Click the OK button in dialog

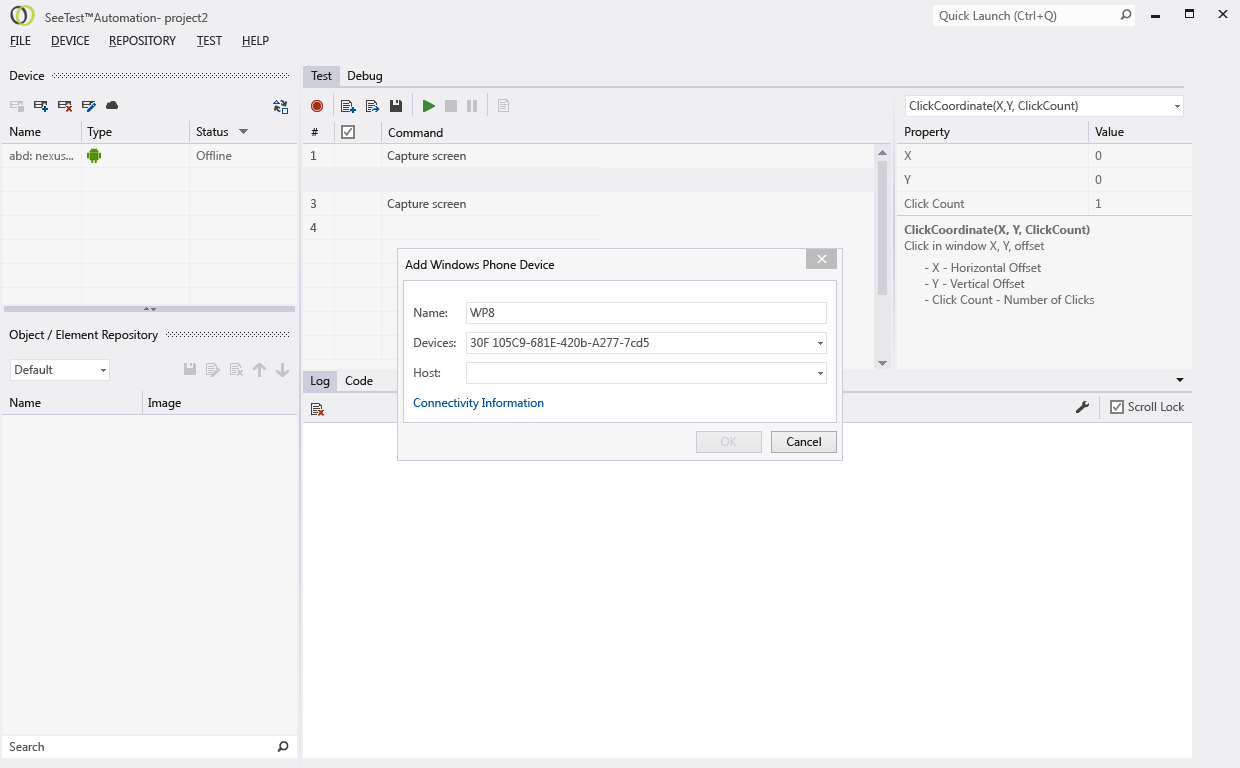point(729,442)
